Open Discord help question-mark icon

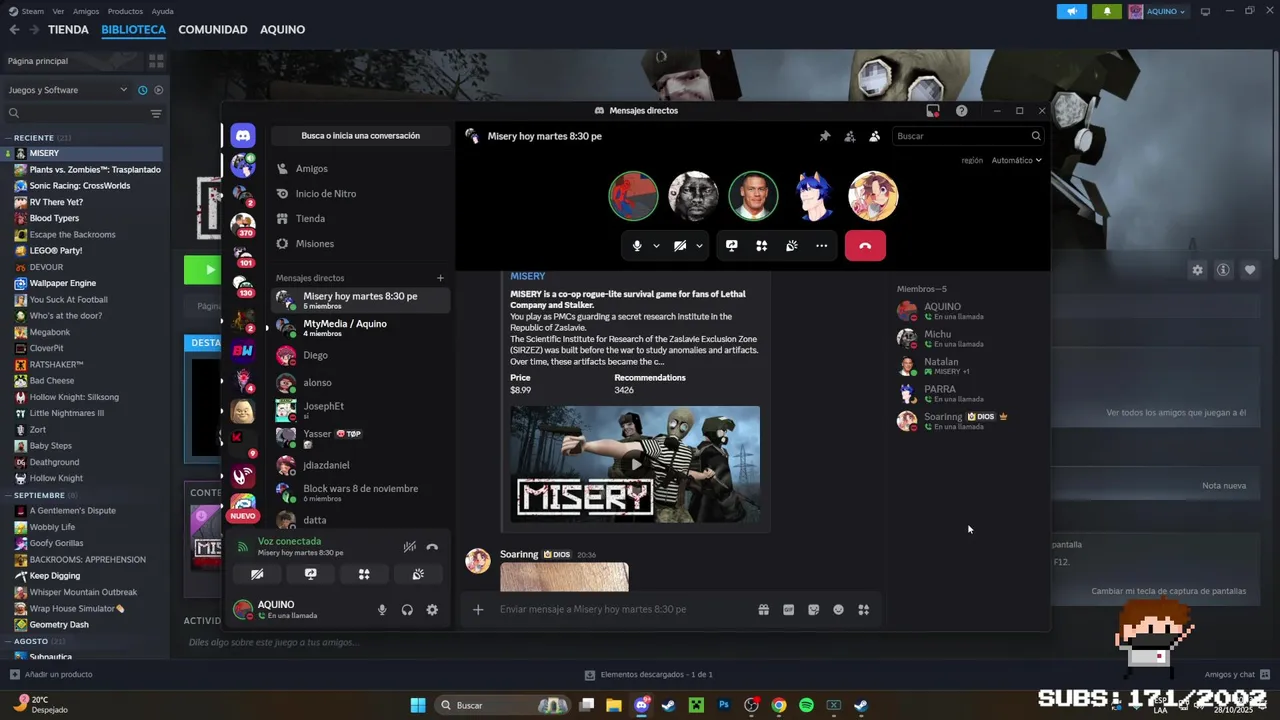click(962, 111)
